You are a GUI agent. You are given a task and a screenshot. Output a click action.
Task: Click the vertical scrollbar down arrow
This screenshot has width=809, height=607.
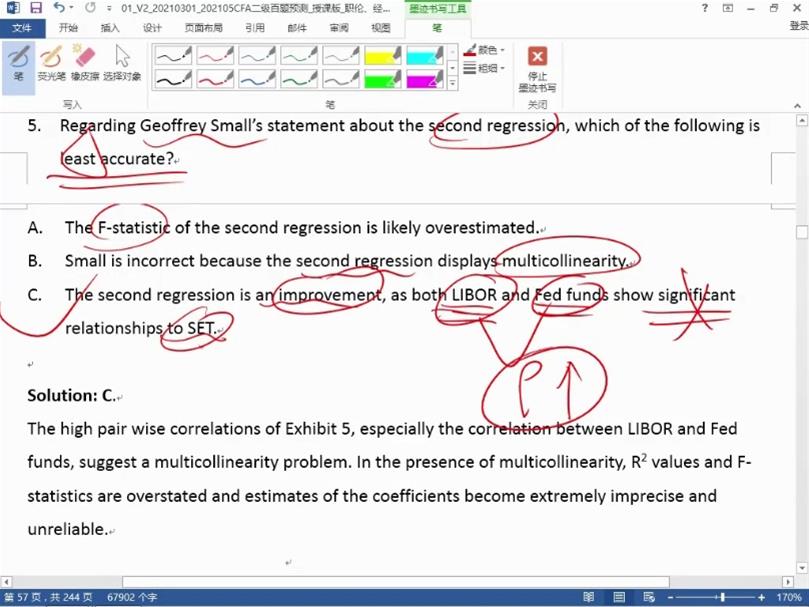(x=802, y=568)
